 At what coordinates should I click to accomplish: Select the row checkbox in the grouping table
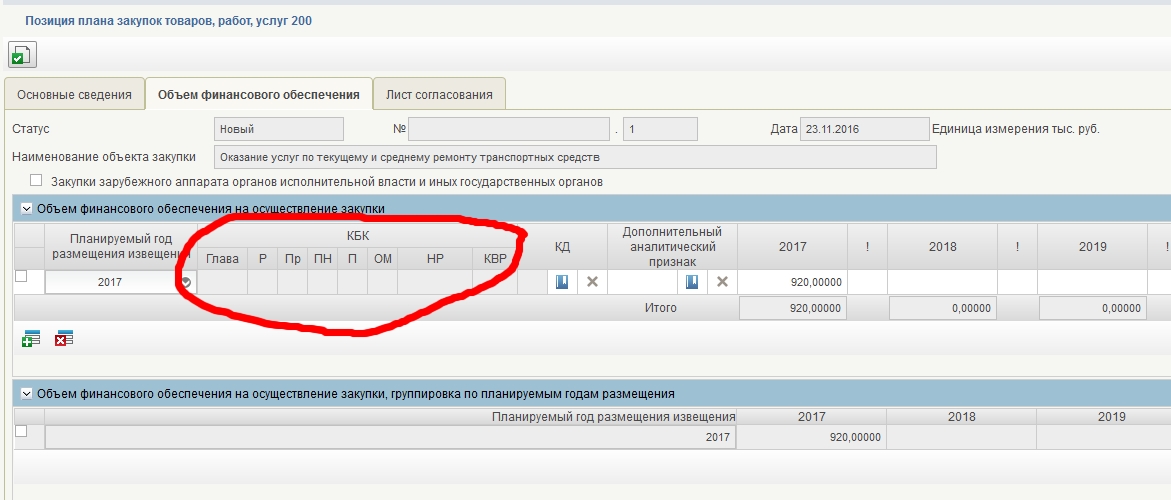pos(21,432)
